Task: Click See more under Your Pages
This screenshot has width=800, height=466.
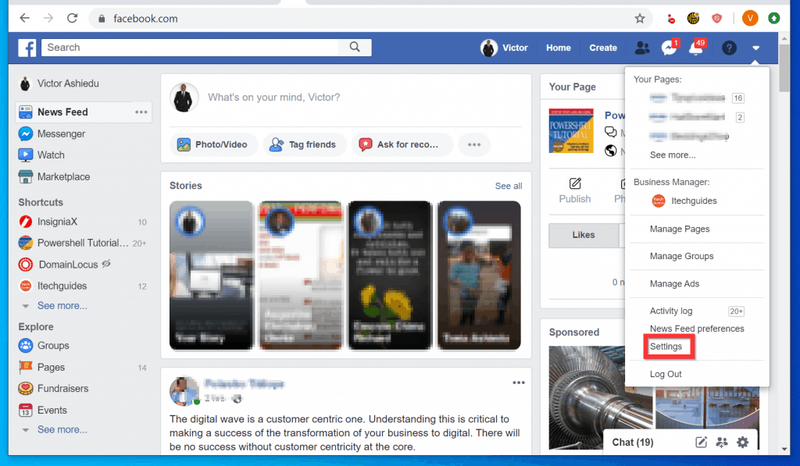Action: point(672,155)
